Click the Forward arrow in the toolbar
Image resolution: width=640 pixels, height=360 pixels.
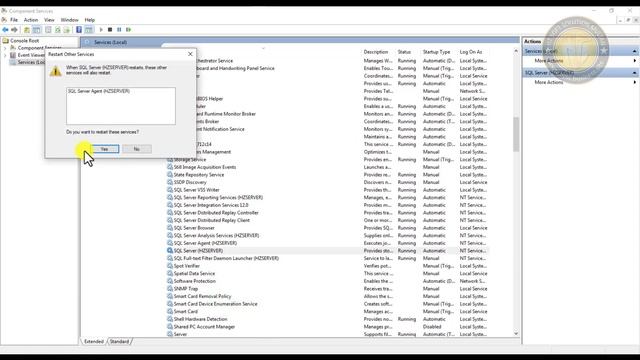(x=14, y=30)
